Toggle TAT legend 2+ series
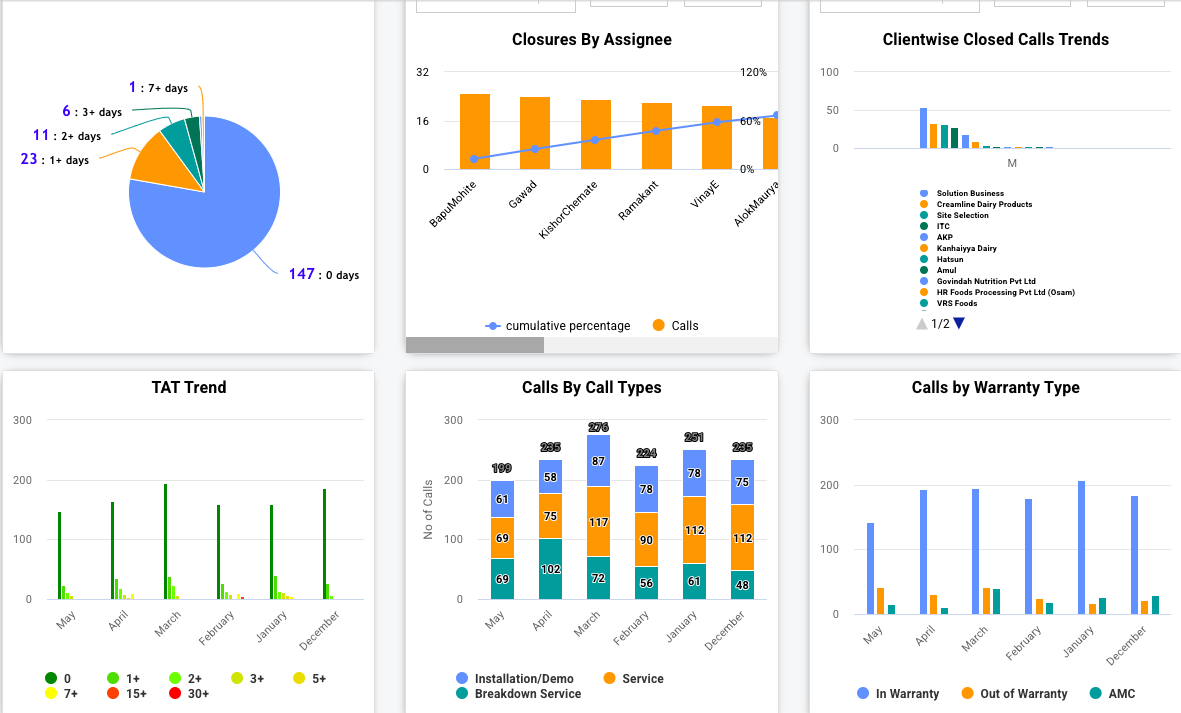This screenshot has height=713, width=1181. point(185,678)
